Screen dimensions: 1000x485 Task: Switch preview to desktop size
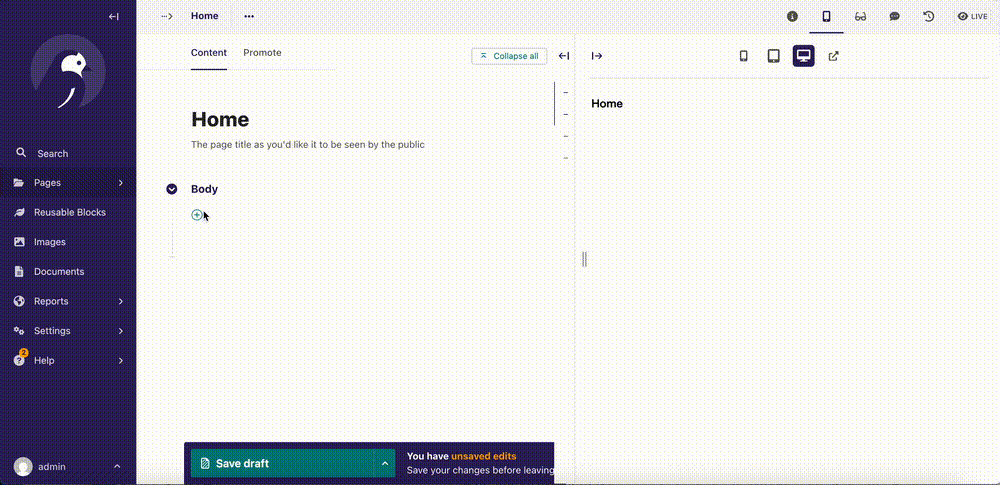coord(803,56)
